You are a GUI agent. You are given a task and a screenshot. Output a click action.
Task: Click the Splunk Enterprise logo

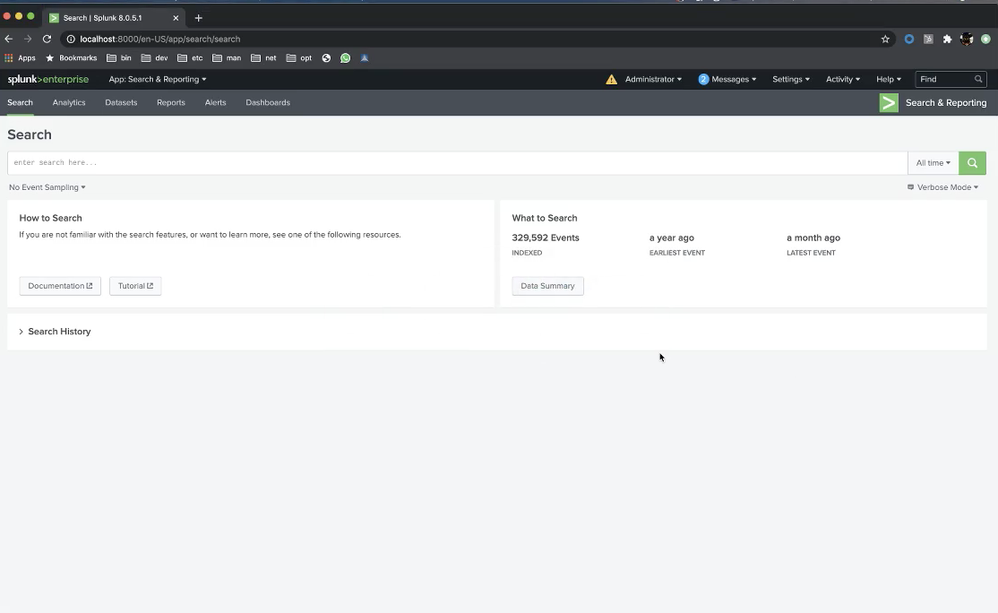click(x=48, y=80)
